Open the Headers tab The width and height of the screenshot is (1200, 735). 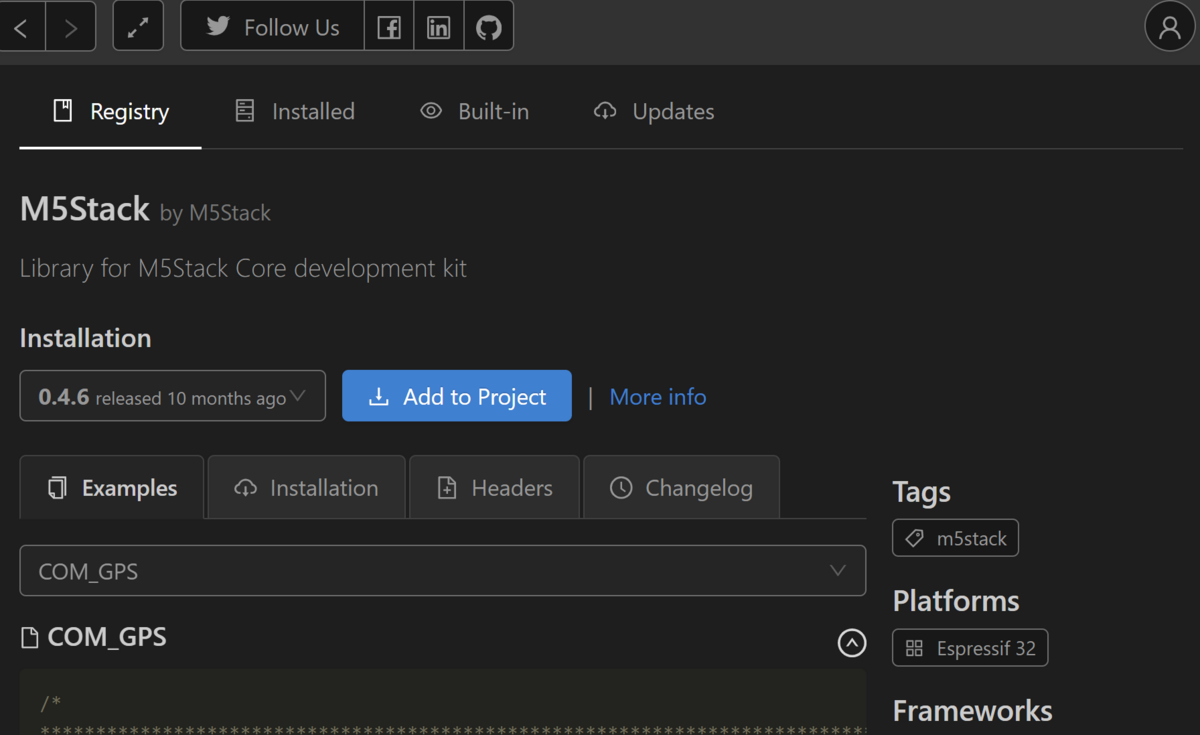click(494, 487)
